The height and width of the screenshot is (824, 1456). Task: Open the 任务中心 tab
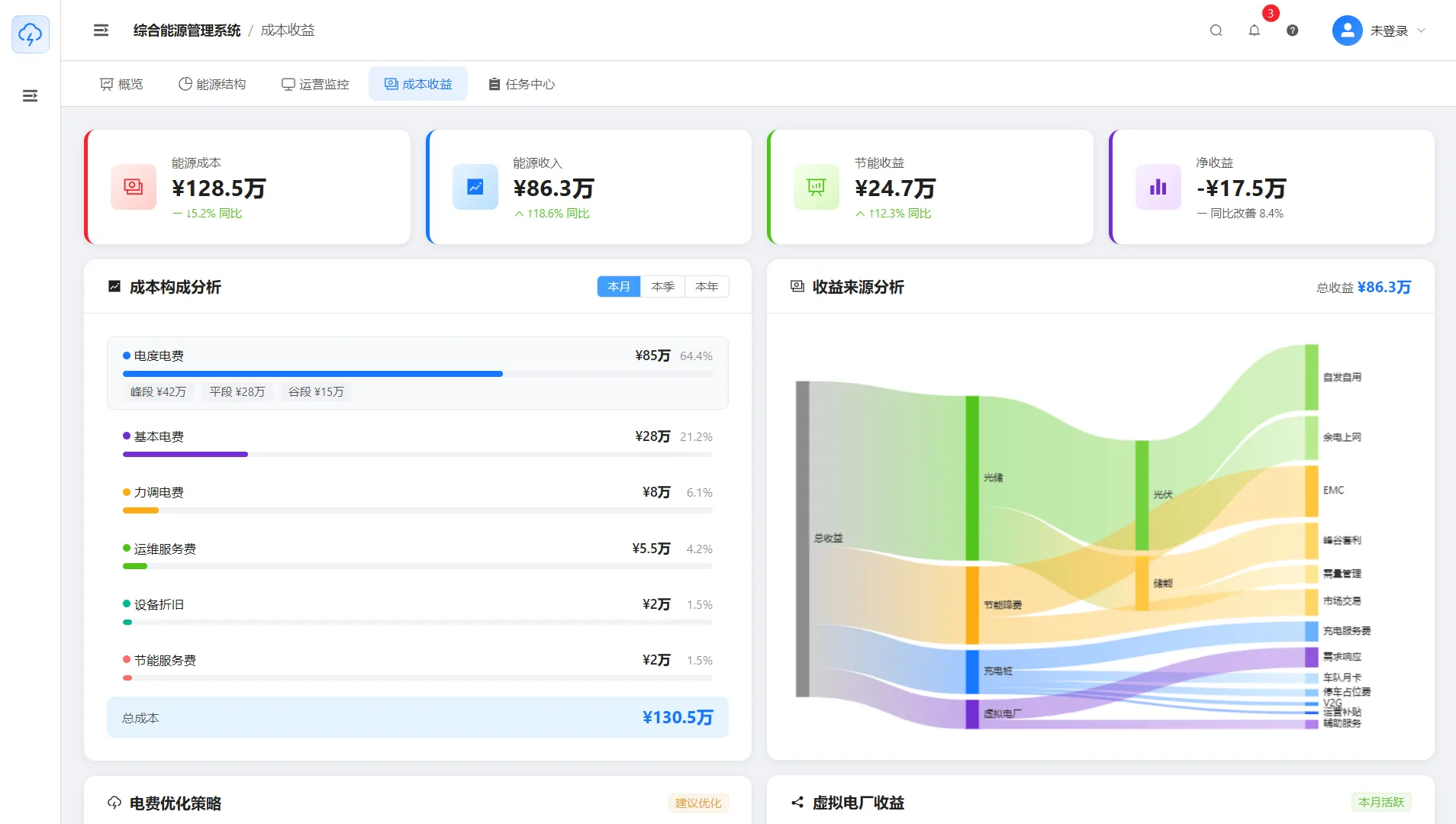522,84
